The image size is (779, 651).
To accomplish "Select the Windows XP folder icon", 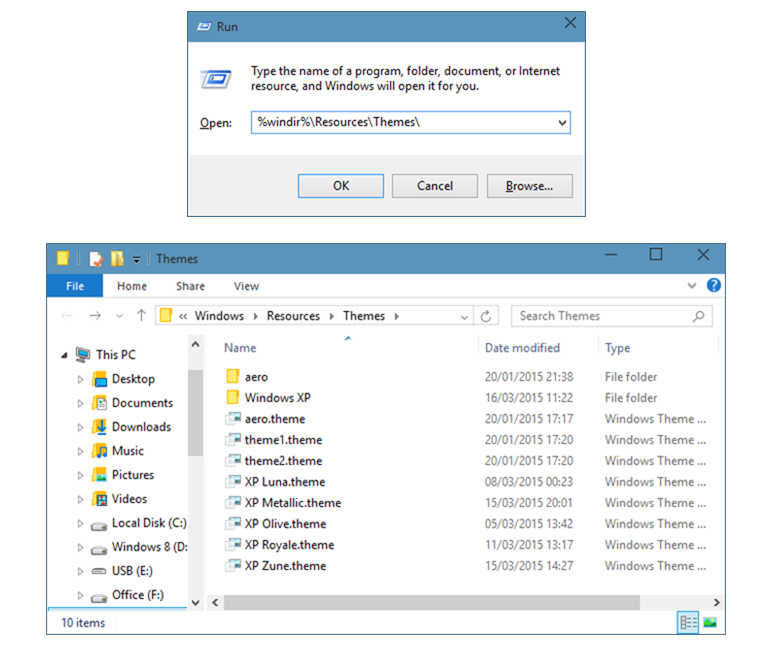I will point(233,397).
